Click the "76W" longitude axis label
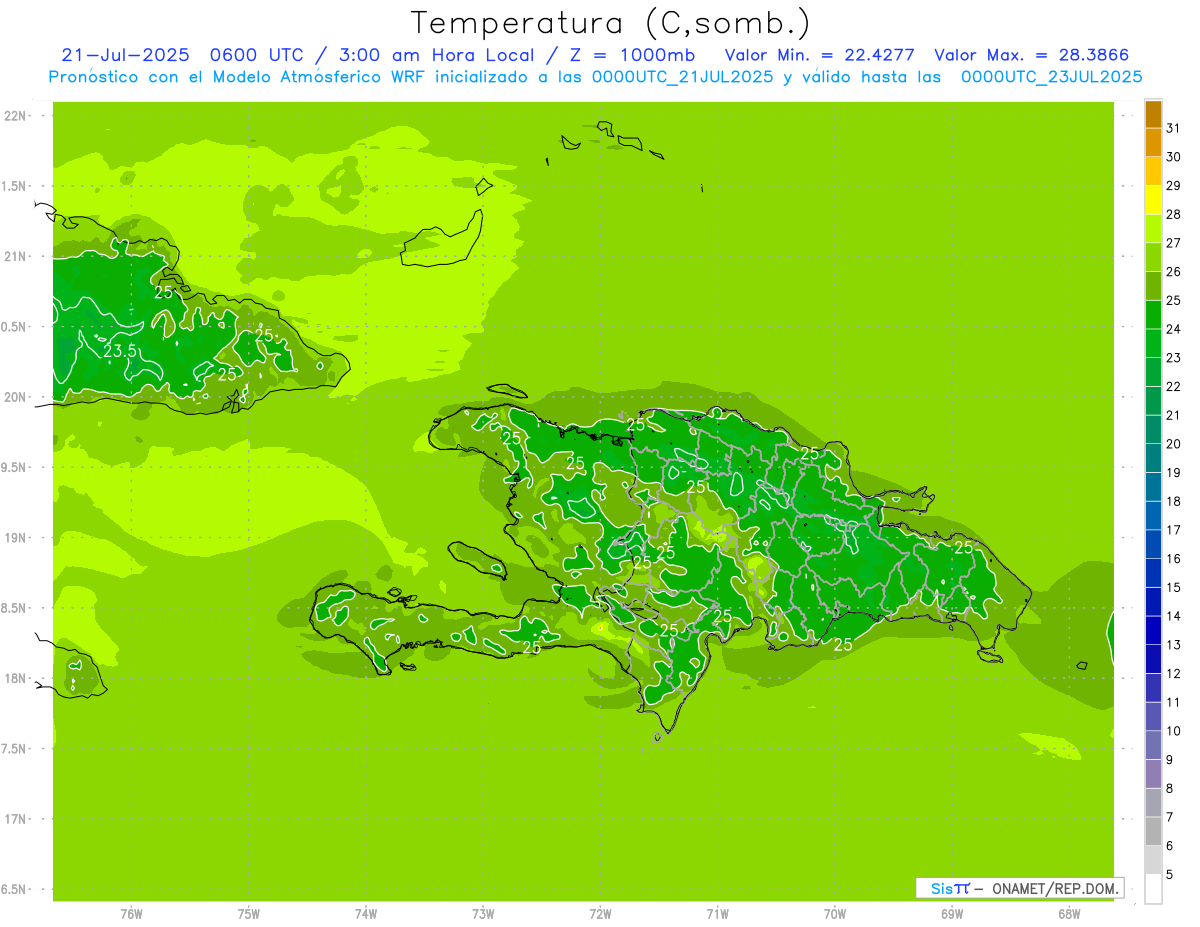Viewport: 1200px width, 927px height. tap(131, 913)
